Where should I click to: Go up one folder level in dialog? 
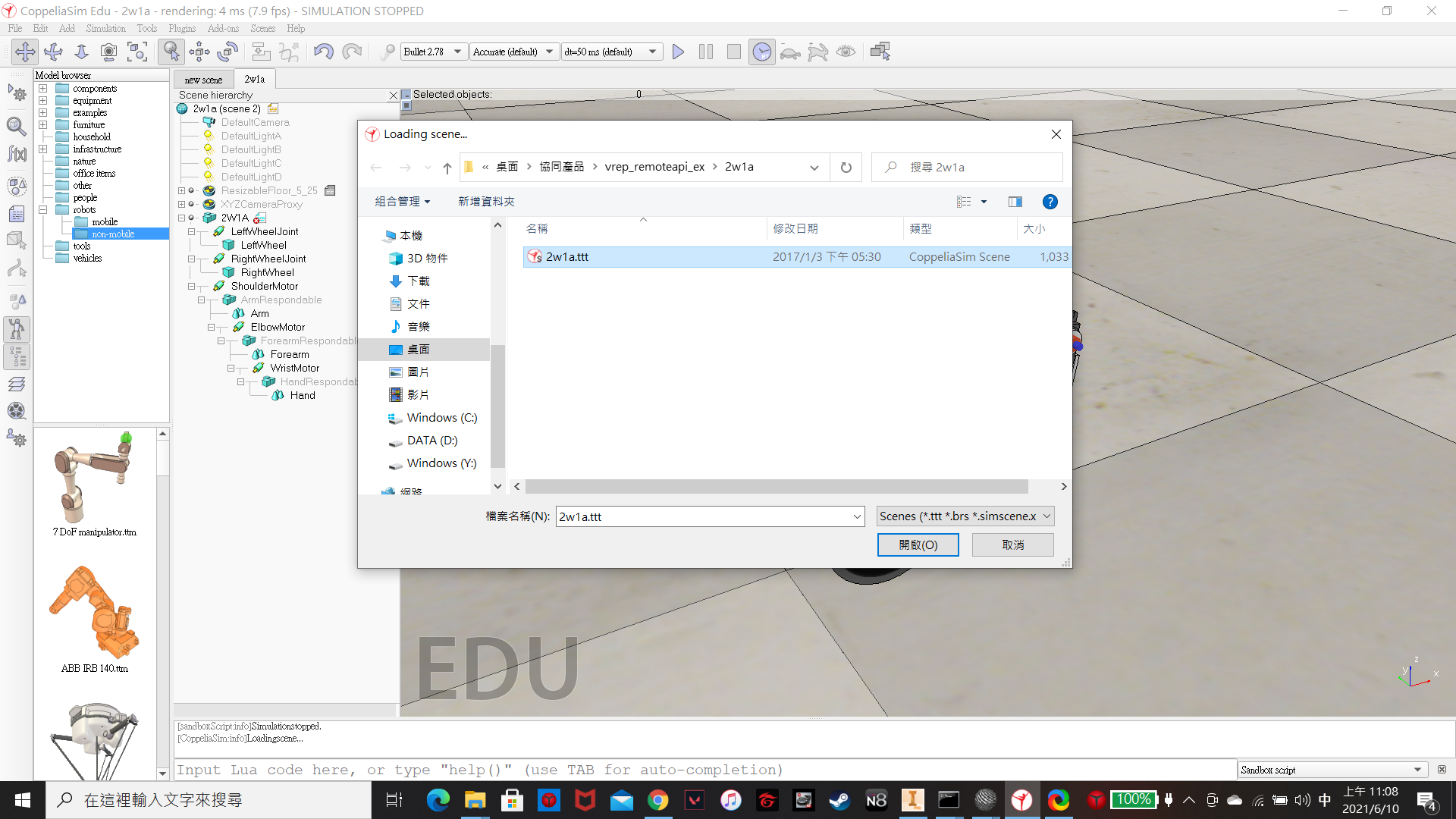(x=447, y=168)
